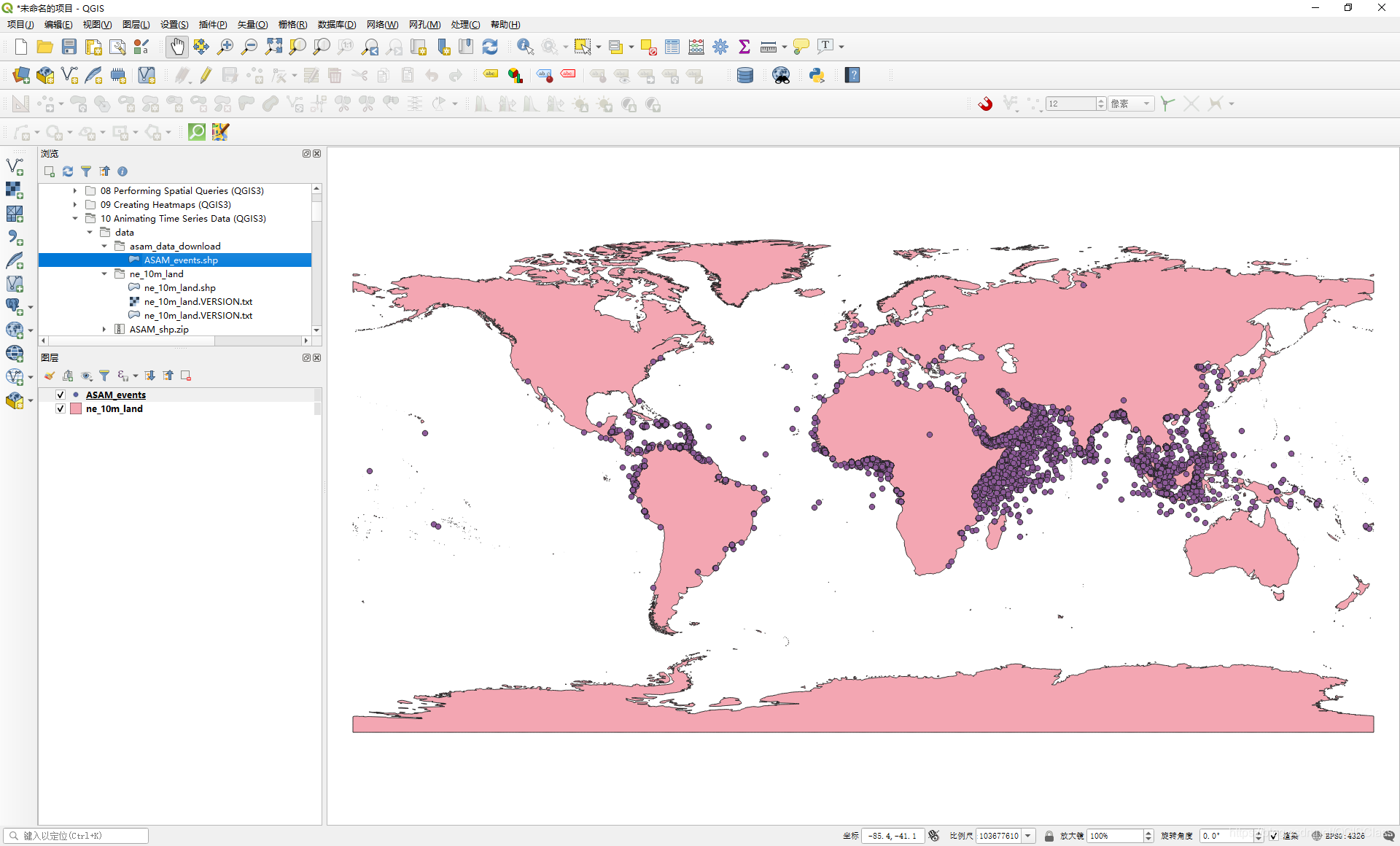Viewport: 1400px width, 846px height.
Task: Open layer styling brush icon in Layers panel
Action: [50, 376]
